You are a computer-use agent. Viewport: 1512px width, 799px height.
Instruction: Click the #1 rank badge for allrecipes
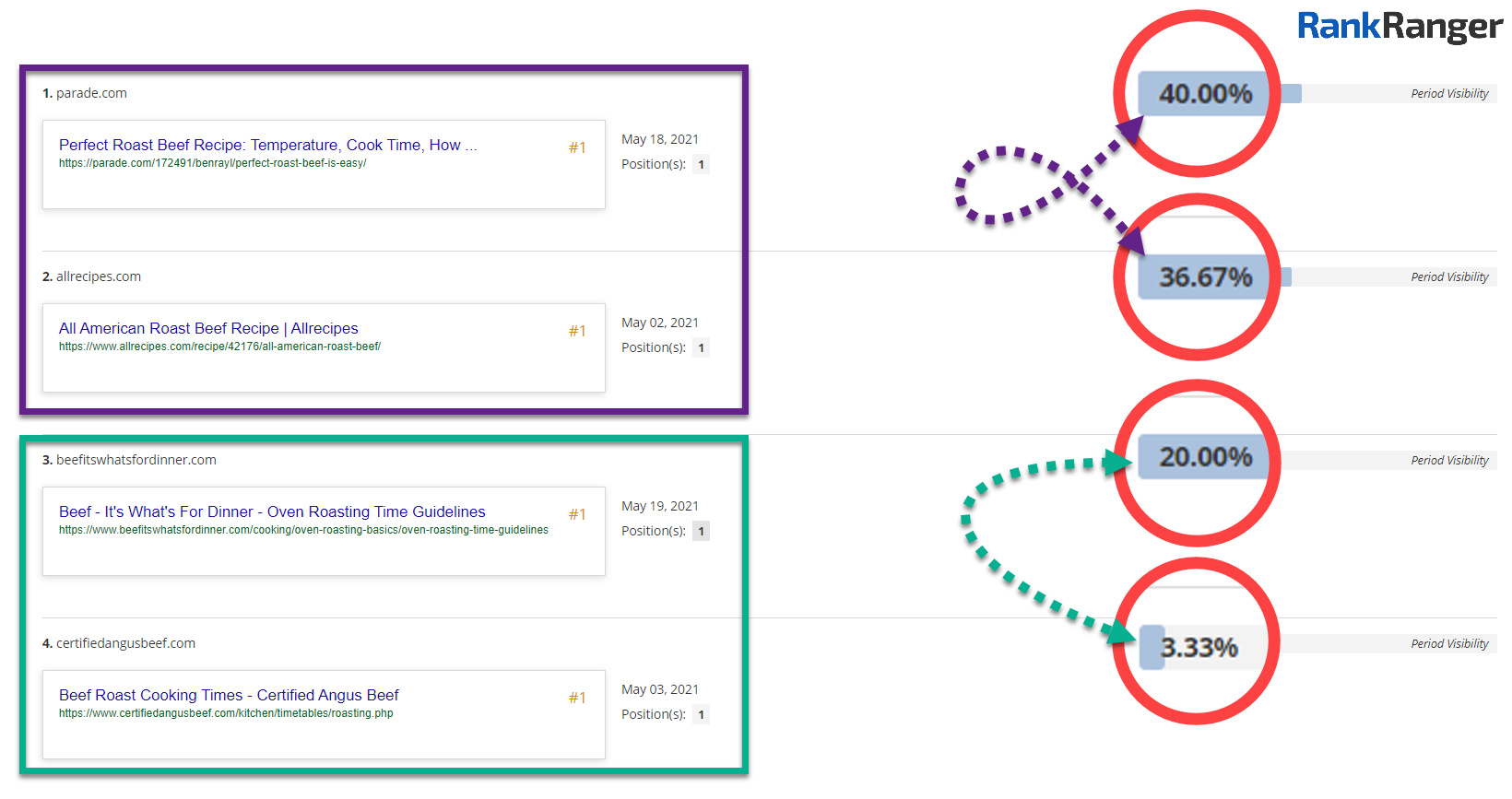(577, 331)
